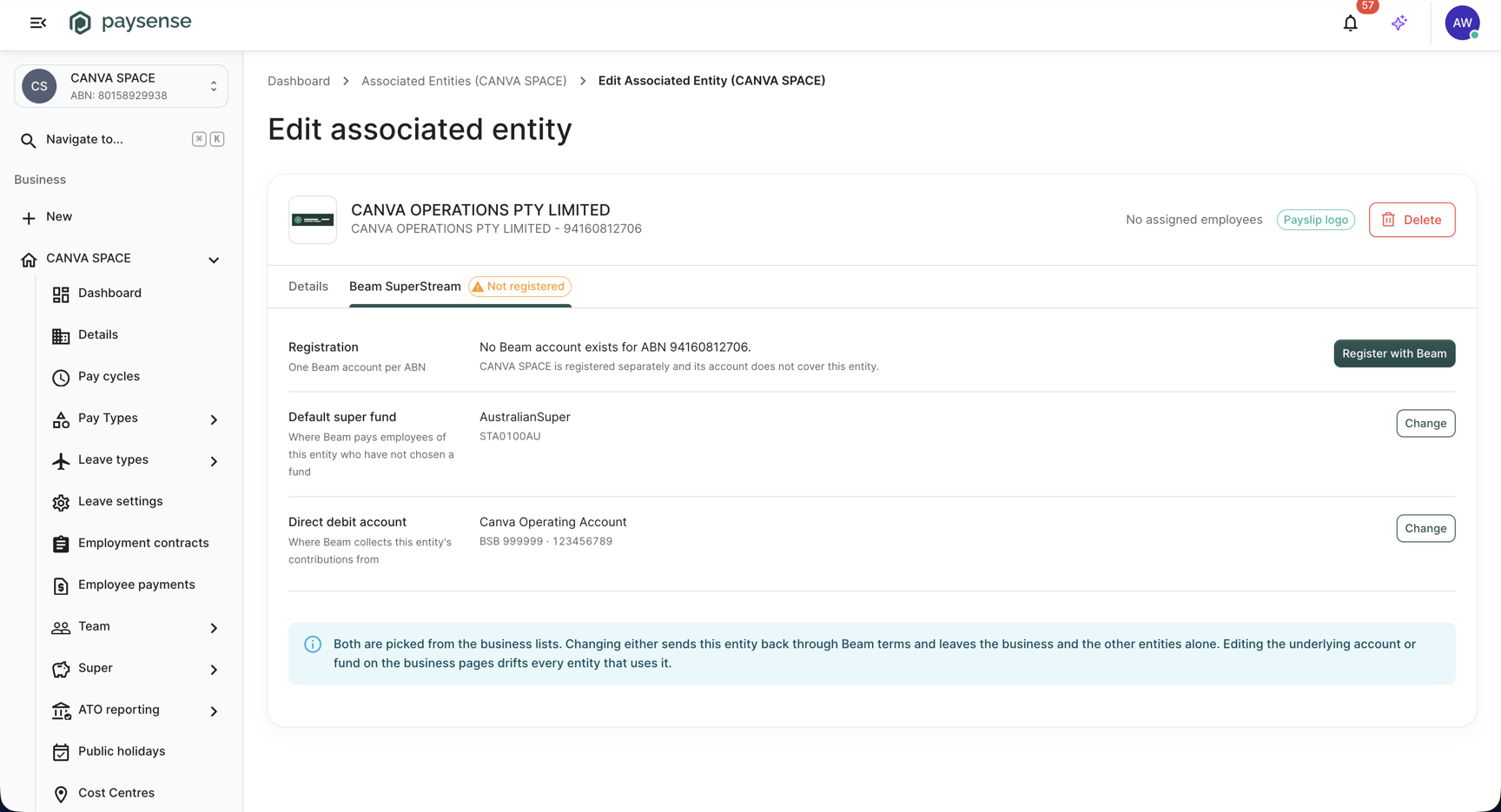This screenshot has height=812, width=1501.
Task: Expand the Leave types submenu chevron
Action: coord(214,461)
